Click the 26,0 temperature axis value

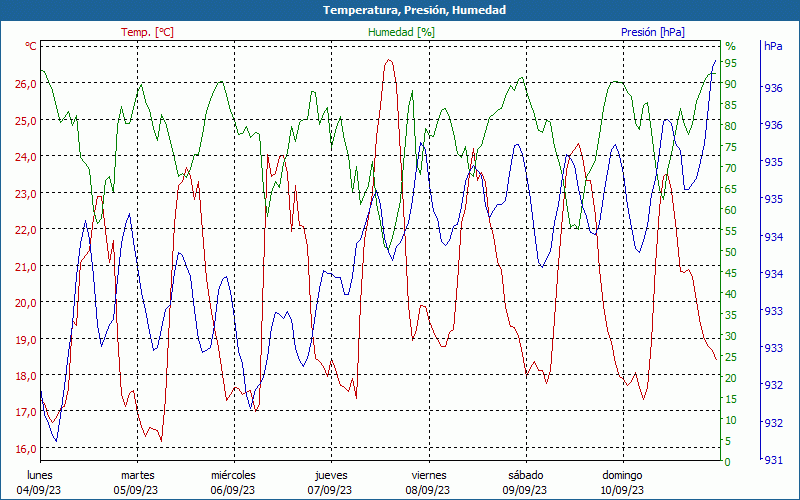pos(26,84)
